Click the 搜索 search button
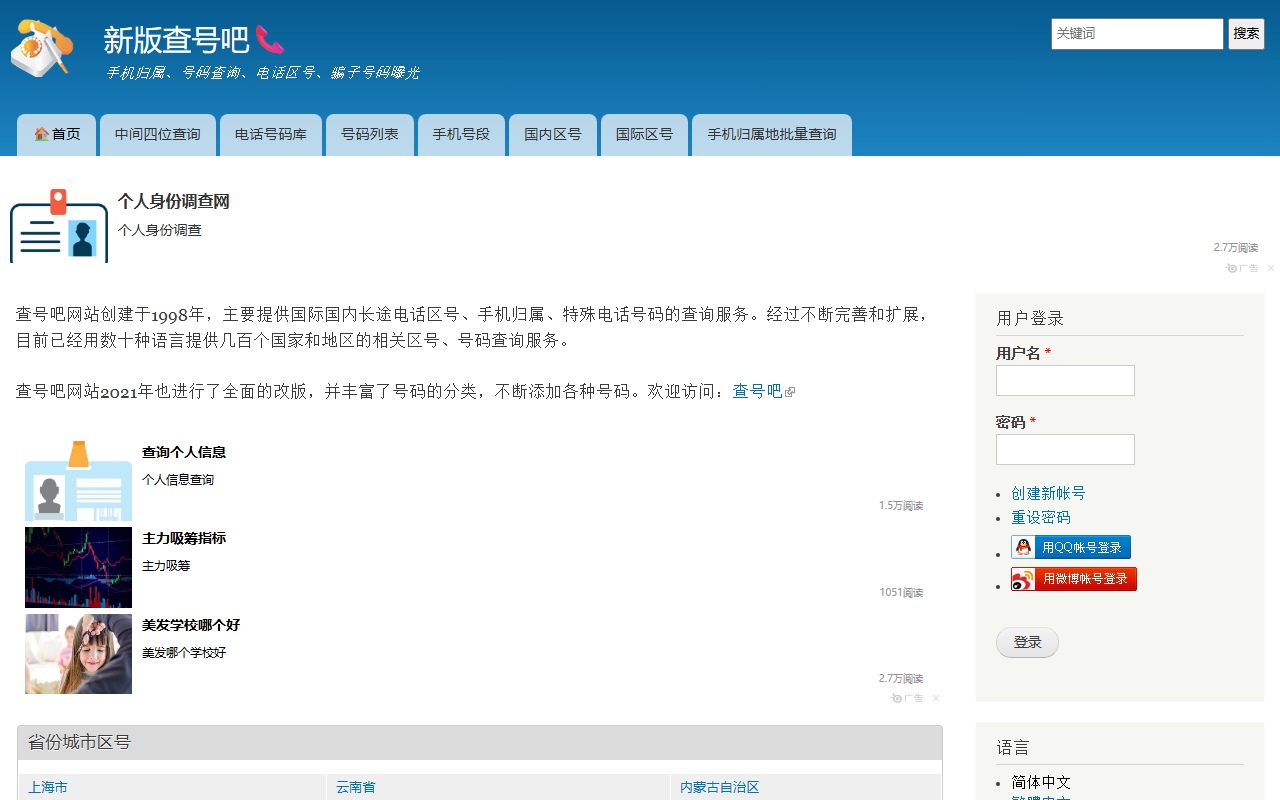Image resolution: width=1280 pixels, height=800 pixels. 1246,34
